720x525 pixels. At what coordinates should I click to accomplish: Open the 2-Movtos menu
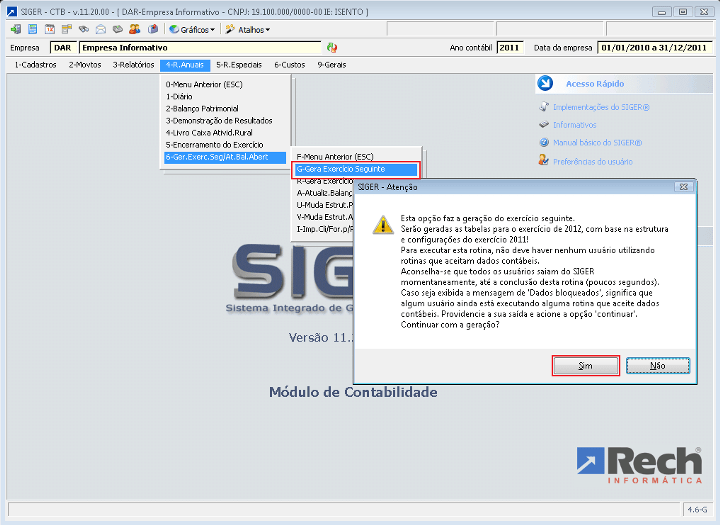tap(85, 65)
